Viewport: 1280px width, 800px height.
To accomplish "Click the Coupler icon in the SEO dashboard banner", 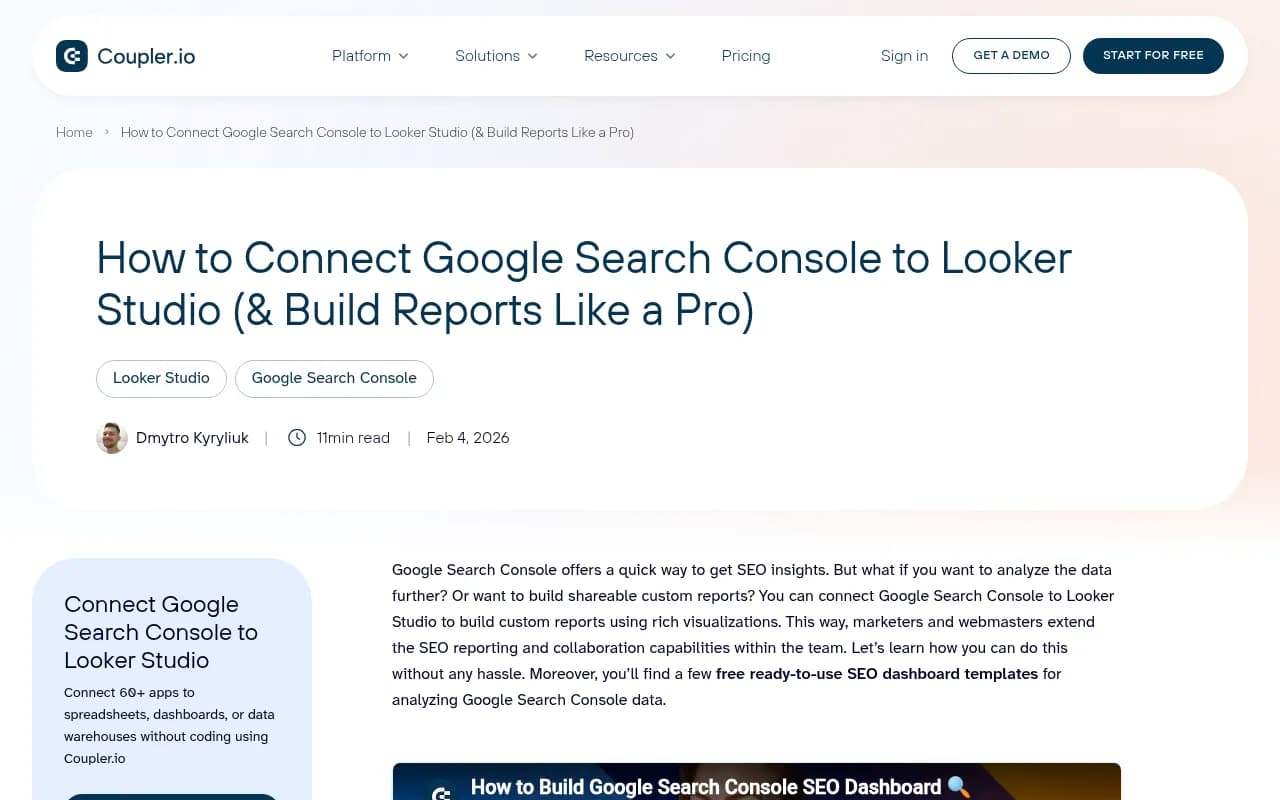I will (x=440, y=793).
